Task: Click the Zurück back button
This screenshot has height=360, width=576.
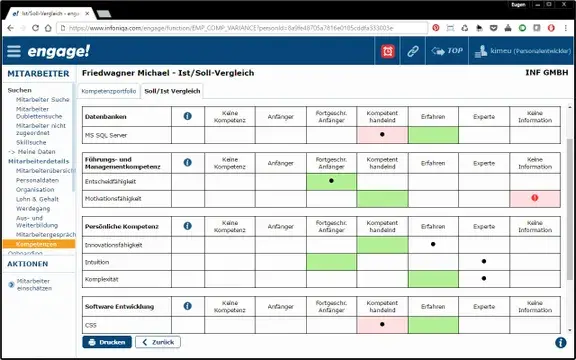Action: click(x=158, y=342)
